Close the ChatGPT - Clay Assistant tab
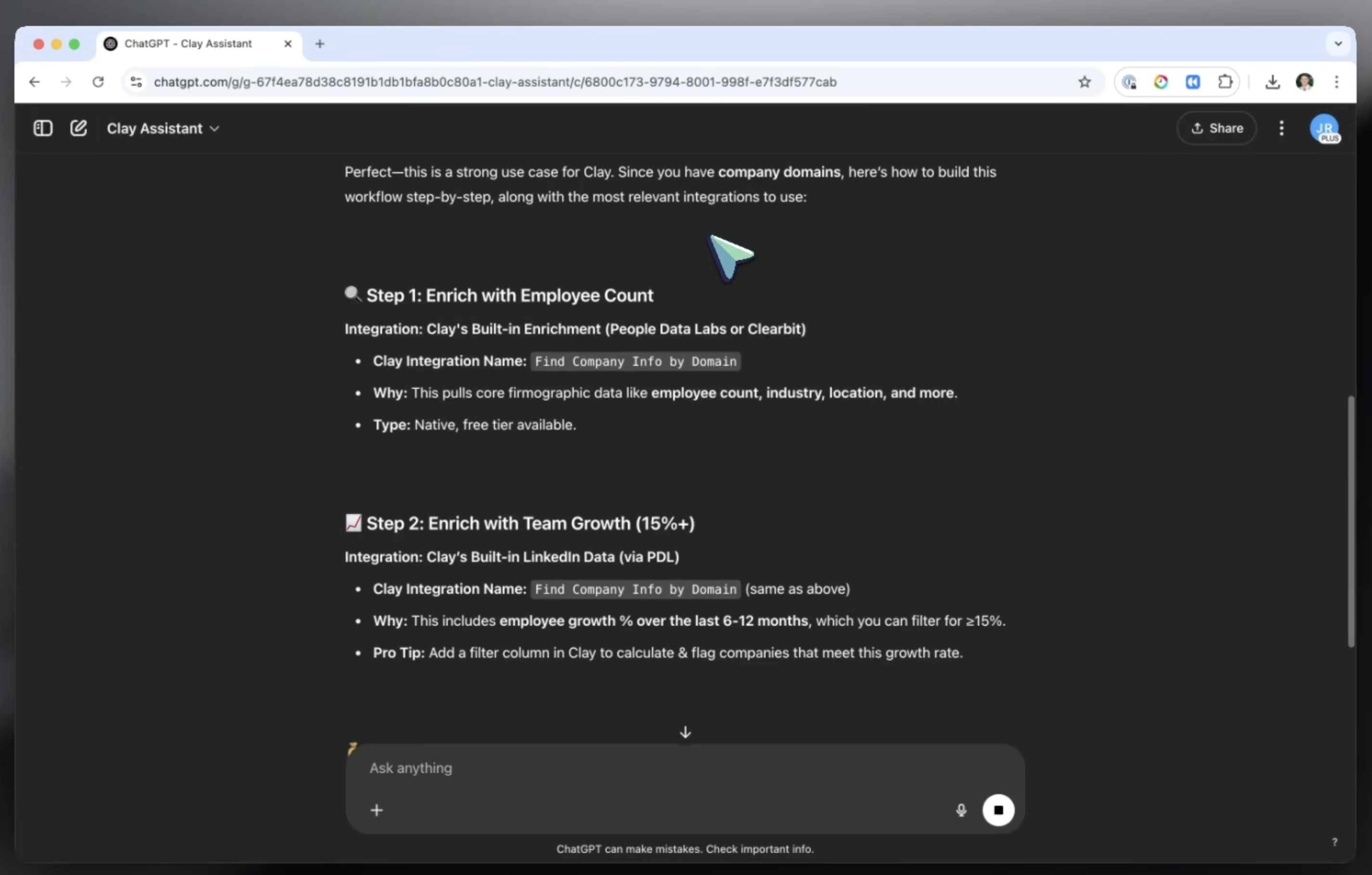The height and width of the screenshot is (875, 1372). point(288,44)
